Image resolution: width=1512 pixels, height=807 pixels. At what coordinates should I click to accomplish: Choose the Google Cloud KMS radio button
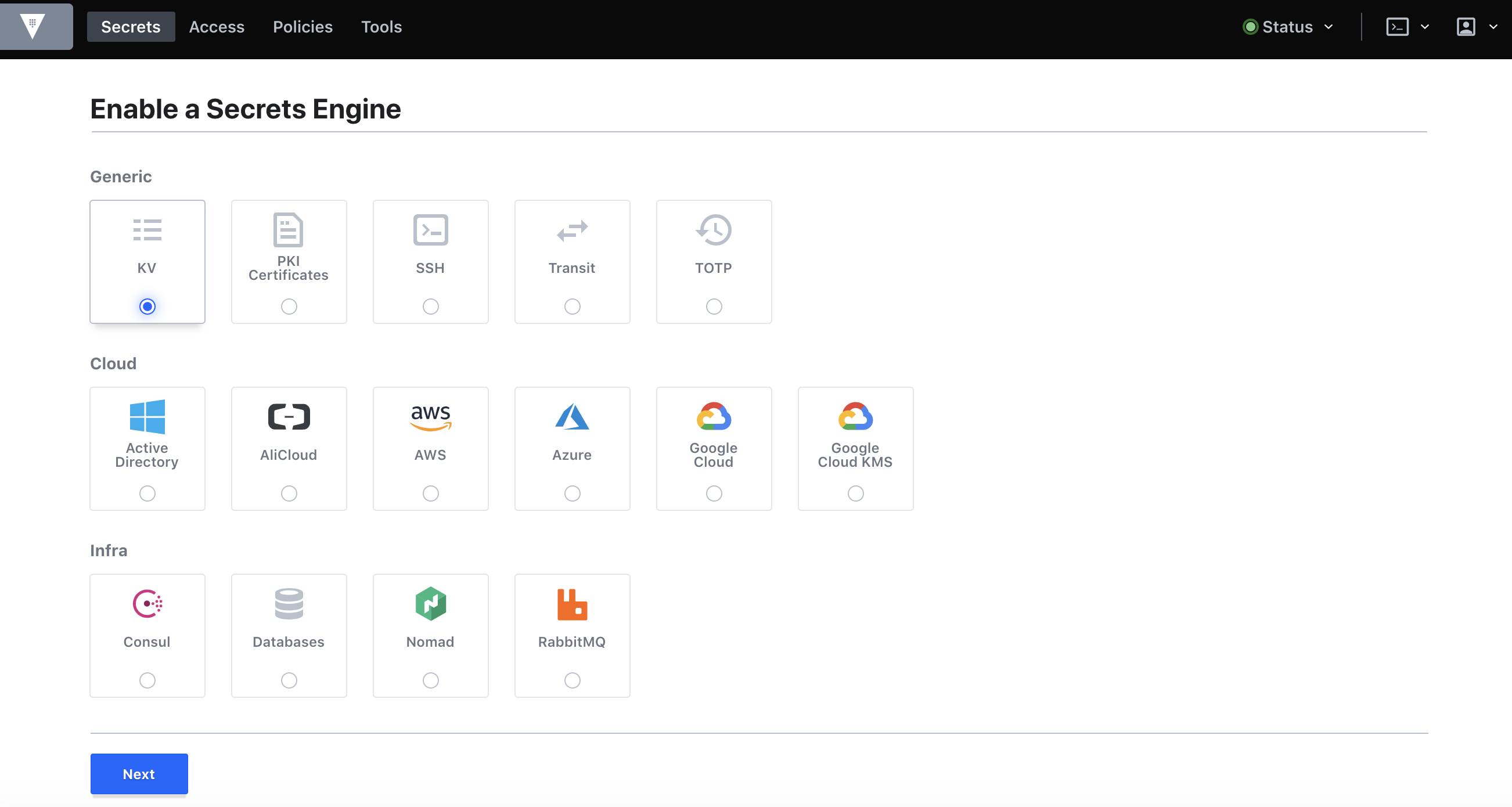855,493
